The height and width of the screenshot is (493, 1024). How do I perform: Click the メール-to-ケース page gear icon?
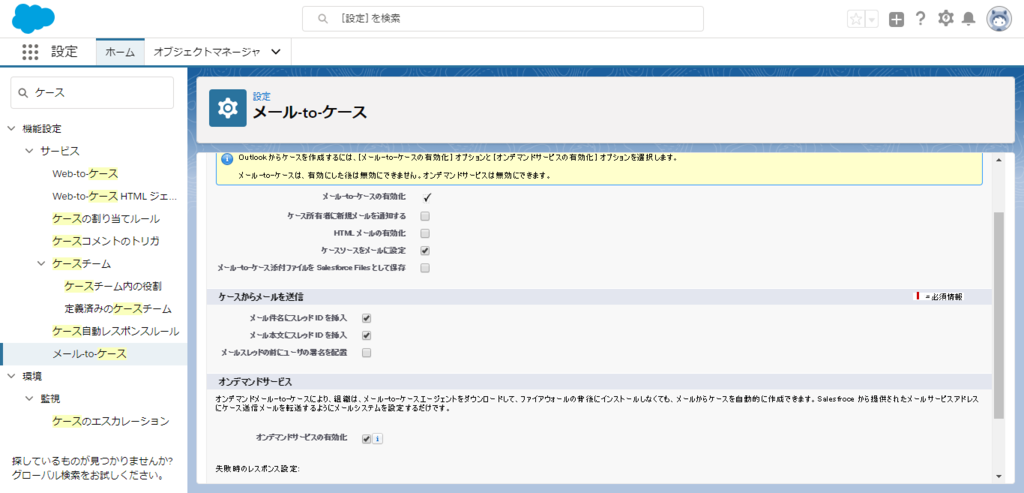227,108
